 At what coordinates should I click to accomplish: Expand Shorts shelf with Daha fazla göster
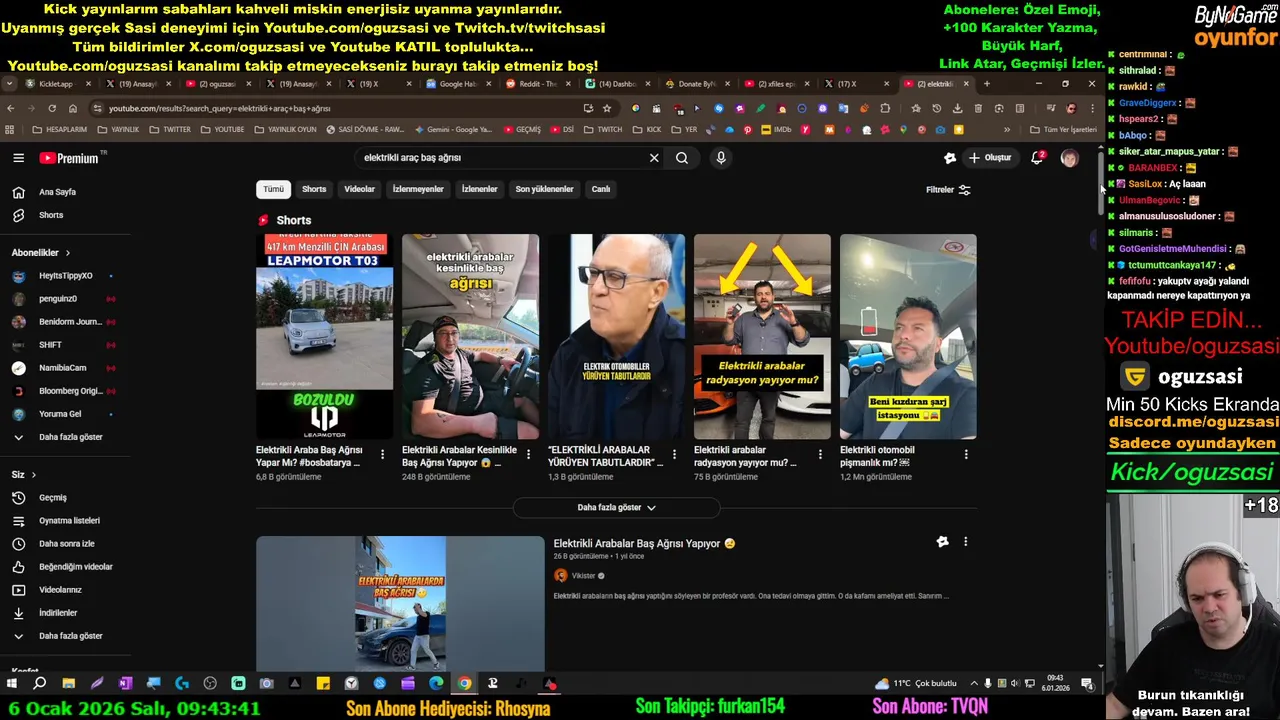click(x=616, y=508)
